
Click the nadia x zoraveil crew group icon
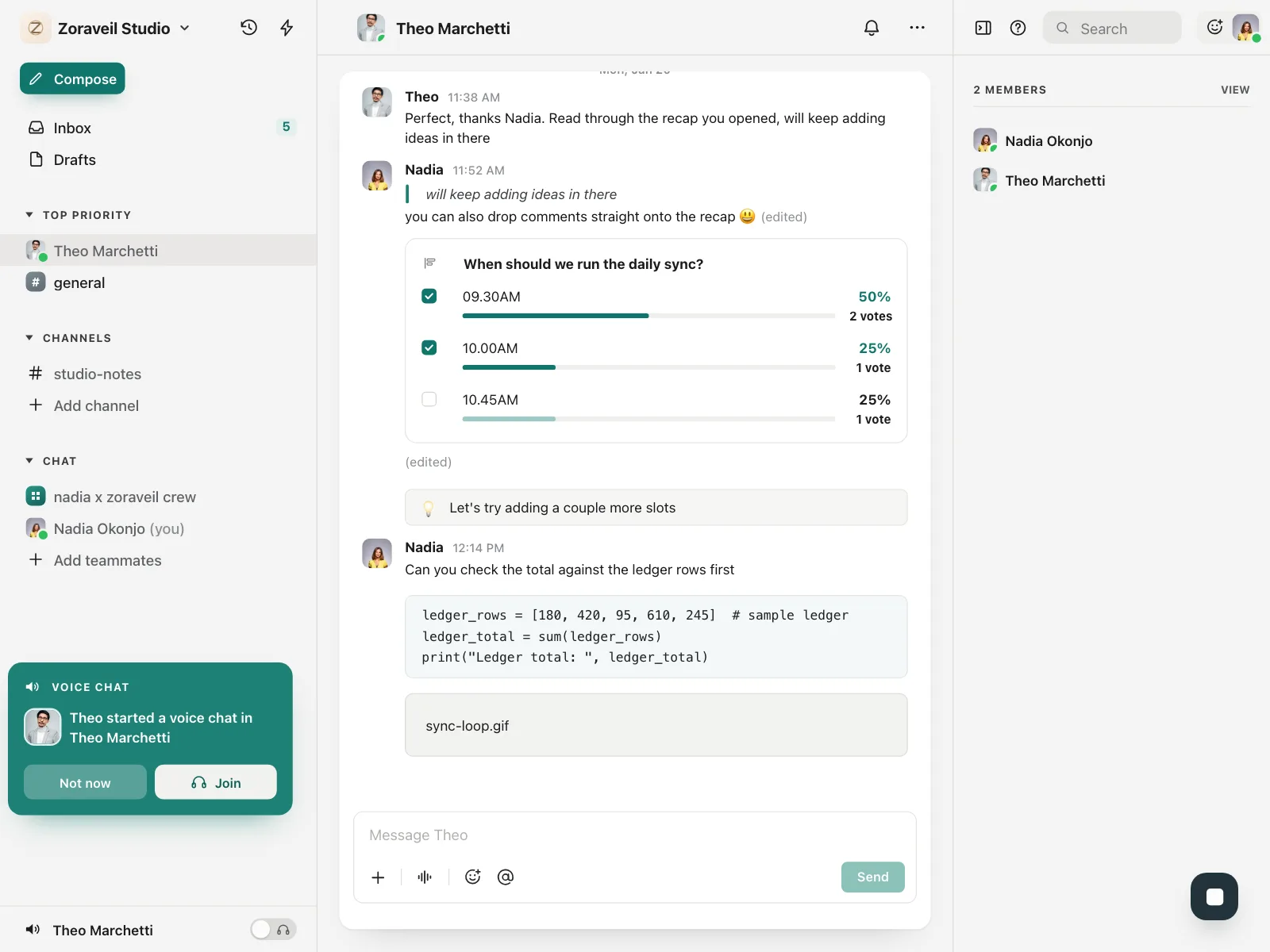pos(36,496)
